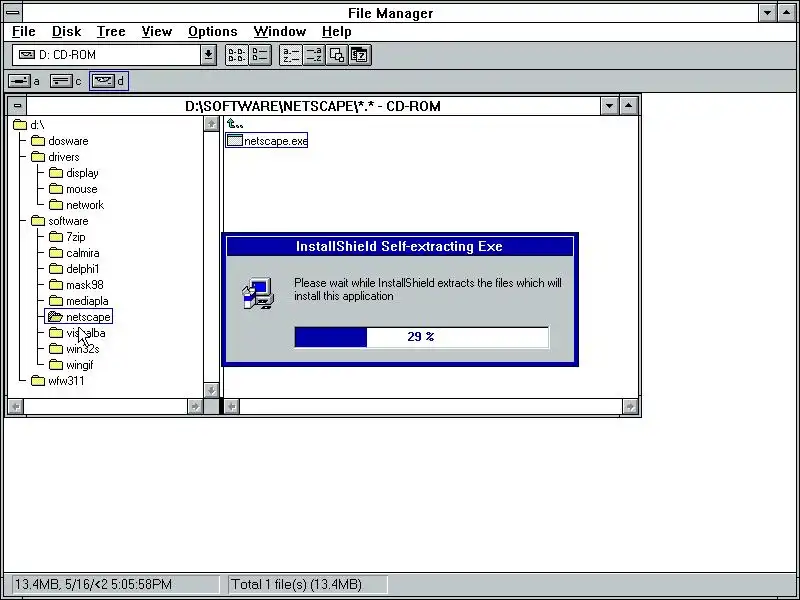This screenshot has height=600, width=800.
Task: Click the tree pane scroll down arrow
Action: coord(211,390)
